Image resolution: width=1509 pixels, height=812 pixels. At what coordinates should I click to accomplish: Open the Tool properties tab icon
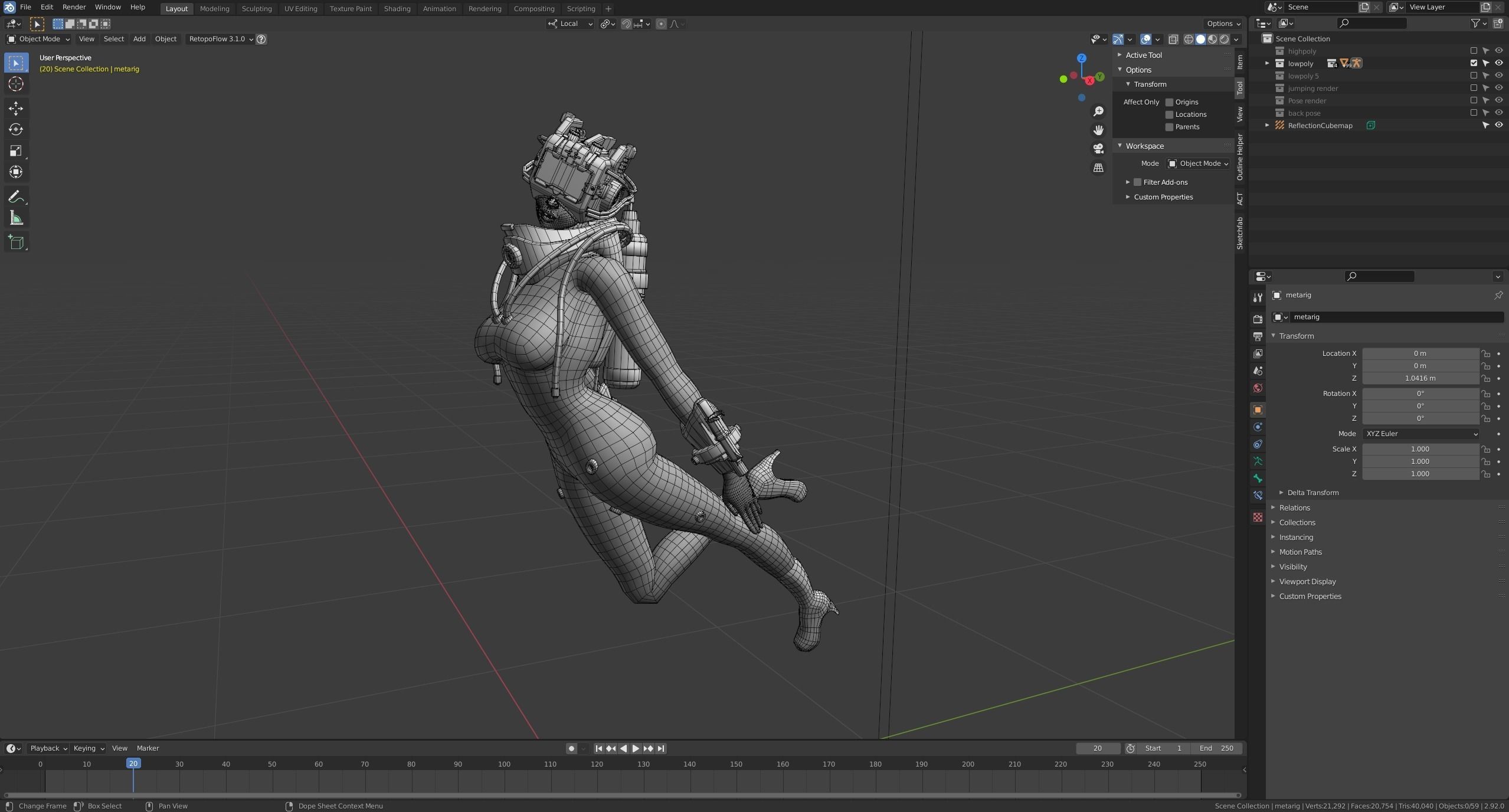pyautogui.click(x=1258, y=297)
